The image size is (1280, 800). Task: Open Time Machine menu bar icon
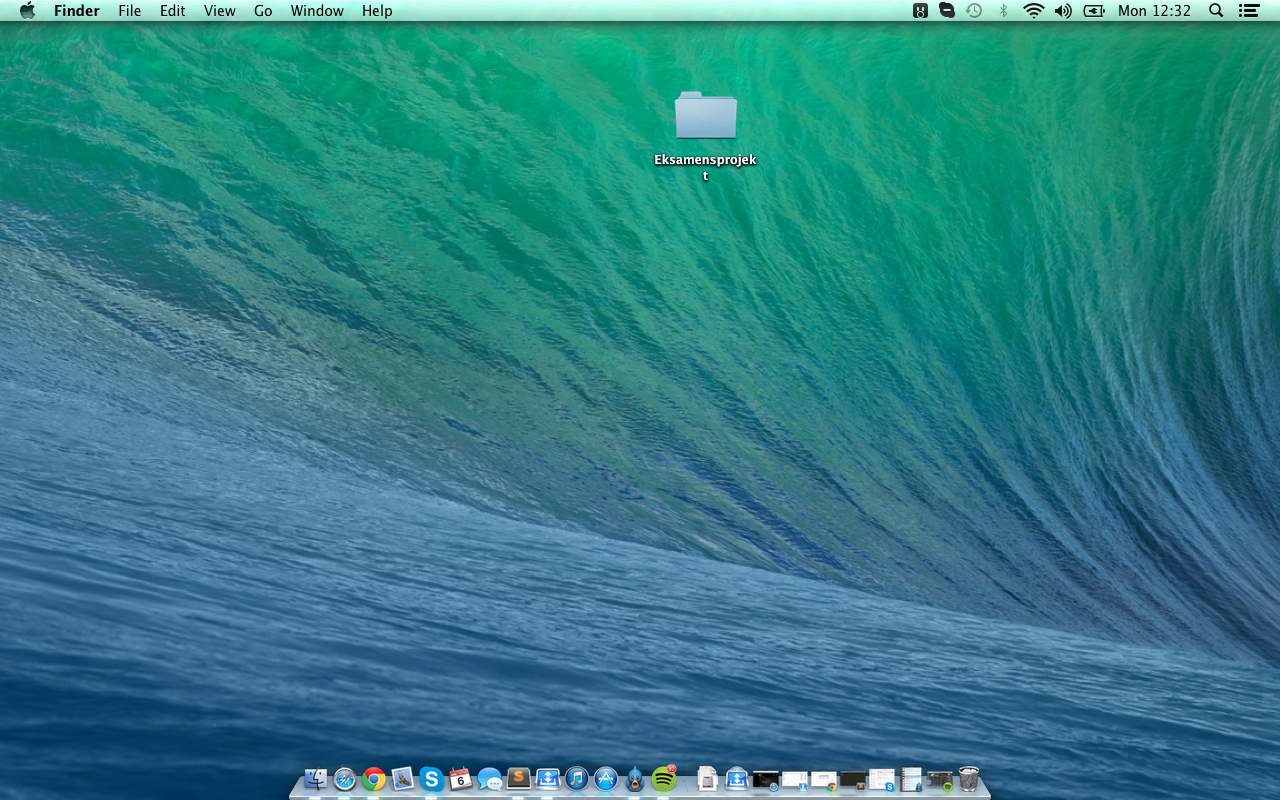click(974, 11)
